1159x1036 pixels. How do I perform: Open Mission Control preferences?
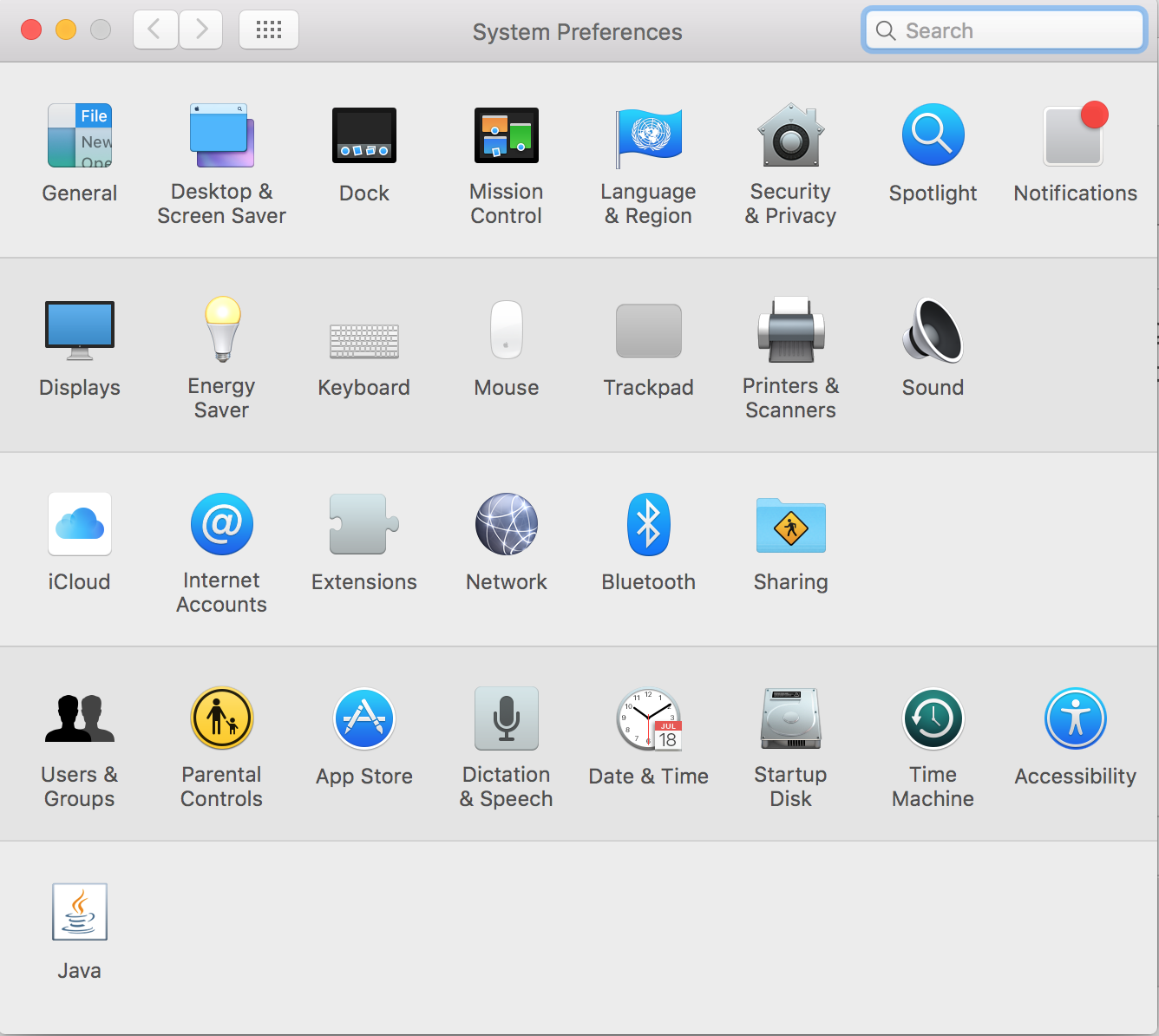pos(507,135)
